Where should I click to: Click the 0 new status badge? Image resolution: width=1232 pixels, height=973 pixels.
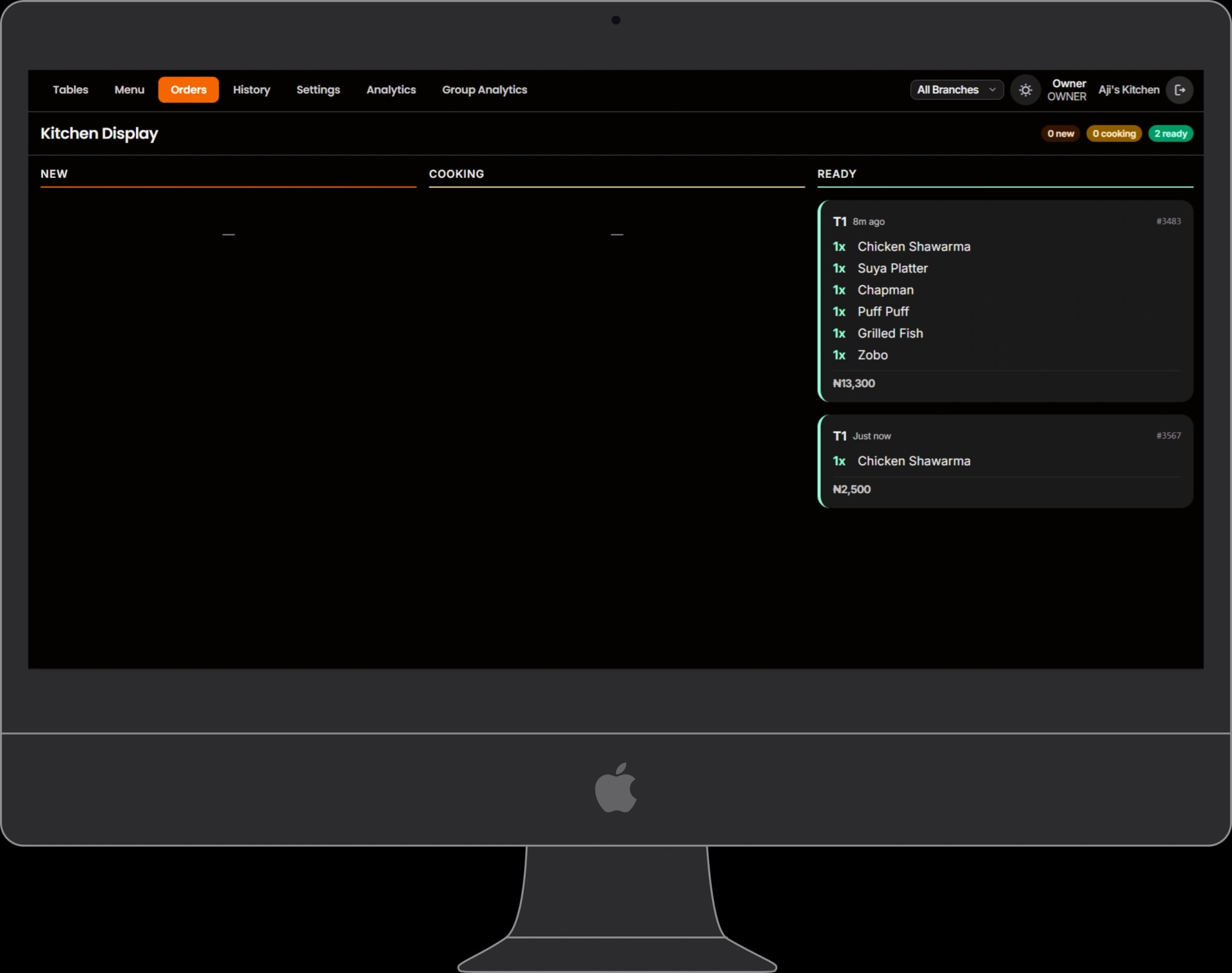[1061, 133]
